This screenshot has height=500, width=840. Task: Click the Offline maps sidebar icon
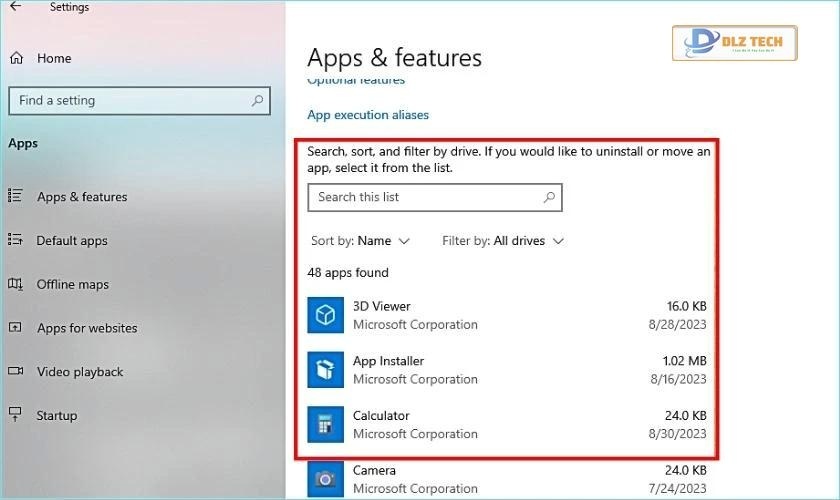(15, 285)
